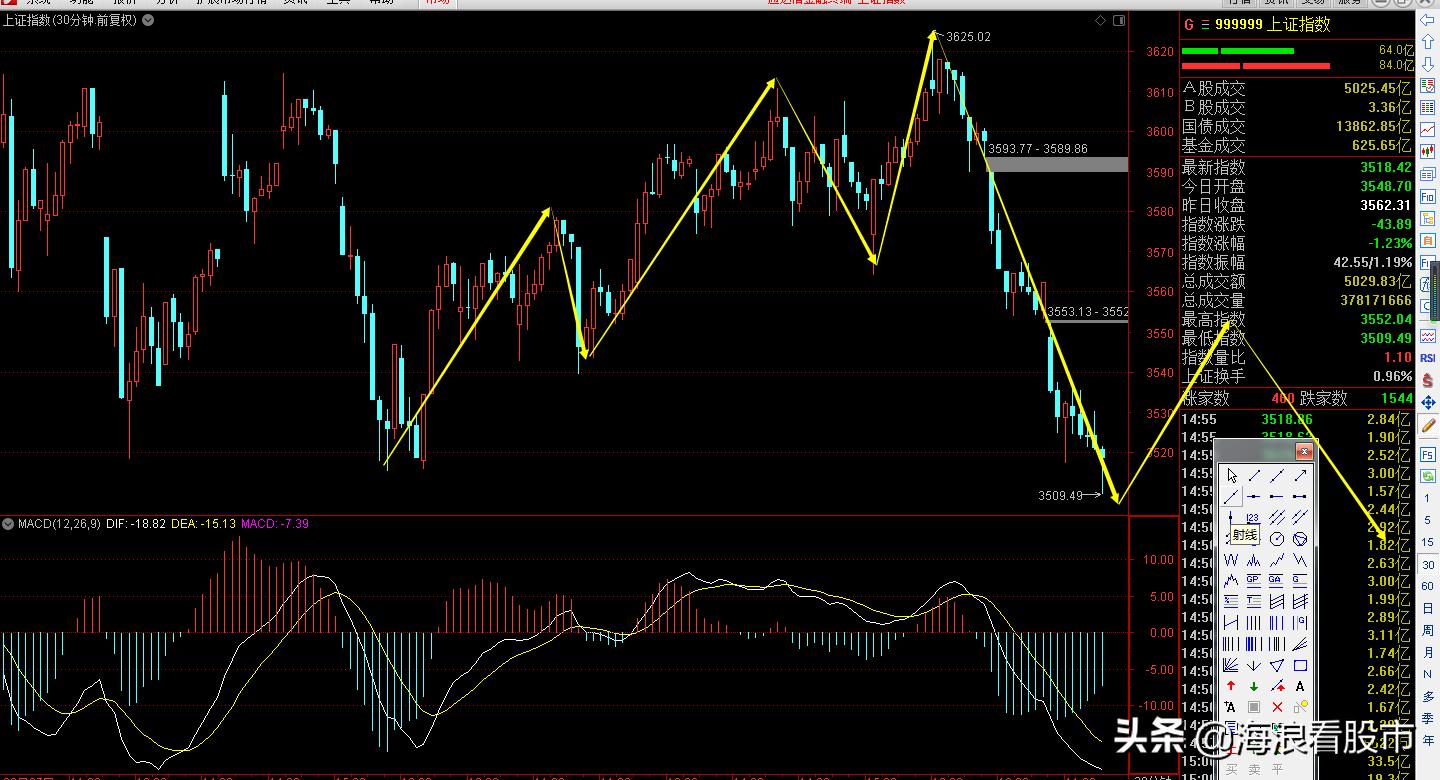Click the RSI indicator sidebar icon
Screen dimensions: 1440x780
point(1428,358)
